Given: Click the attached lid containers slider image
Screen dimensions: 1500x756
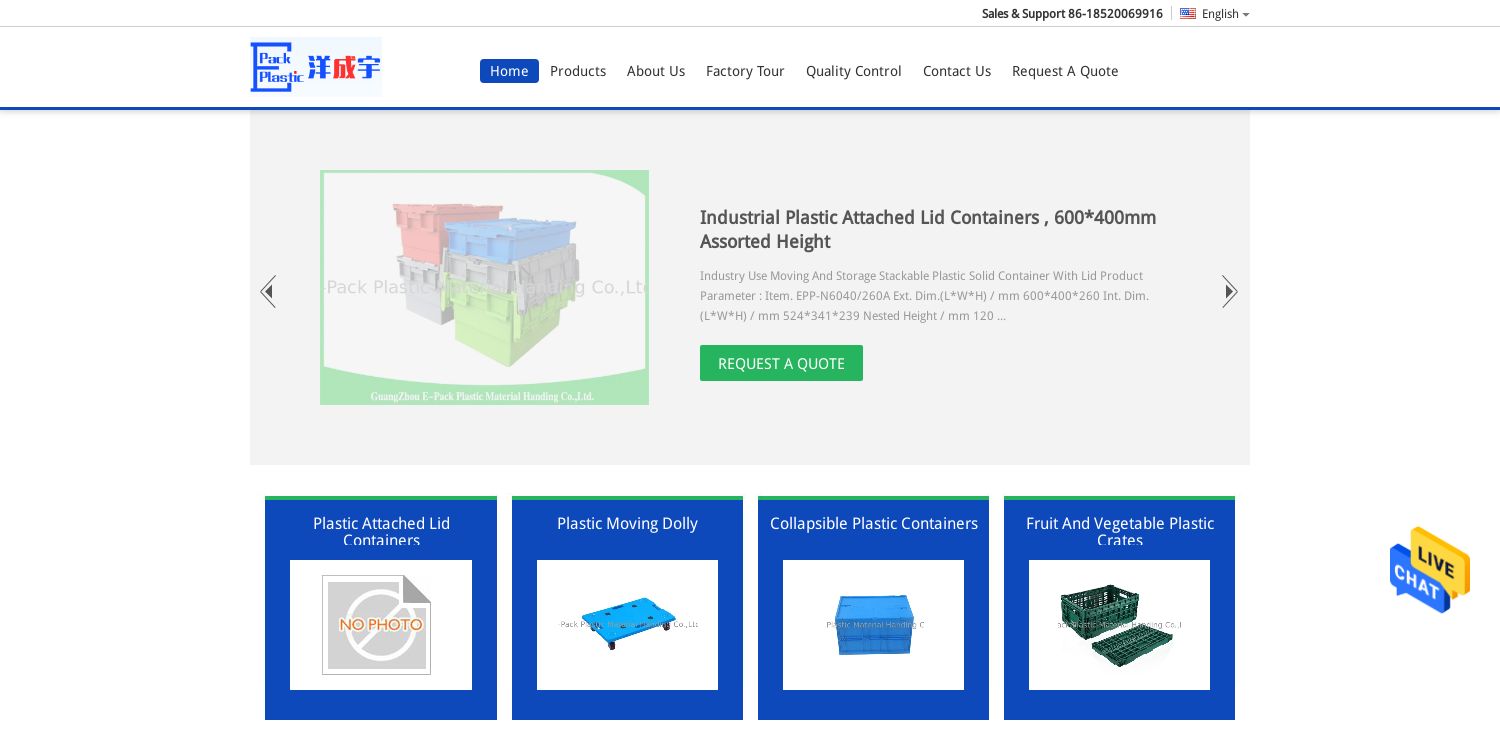Looking at the screenshot, I should tap(484, 287).
